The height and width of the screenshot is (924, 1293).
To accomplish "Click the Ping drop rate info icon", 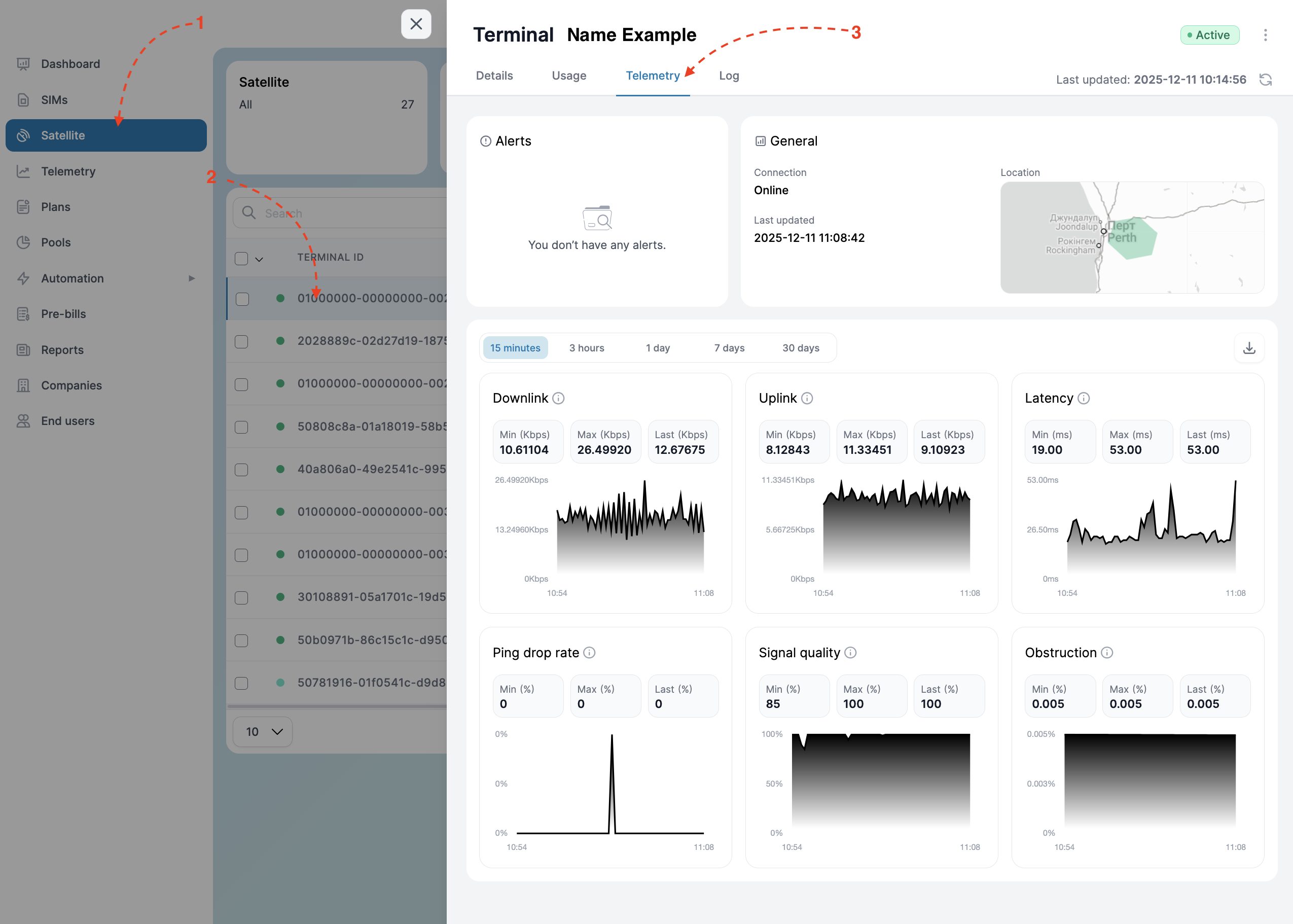I will point(589,653).
